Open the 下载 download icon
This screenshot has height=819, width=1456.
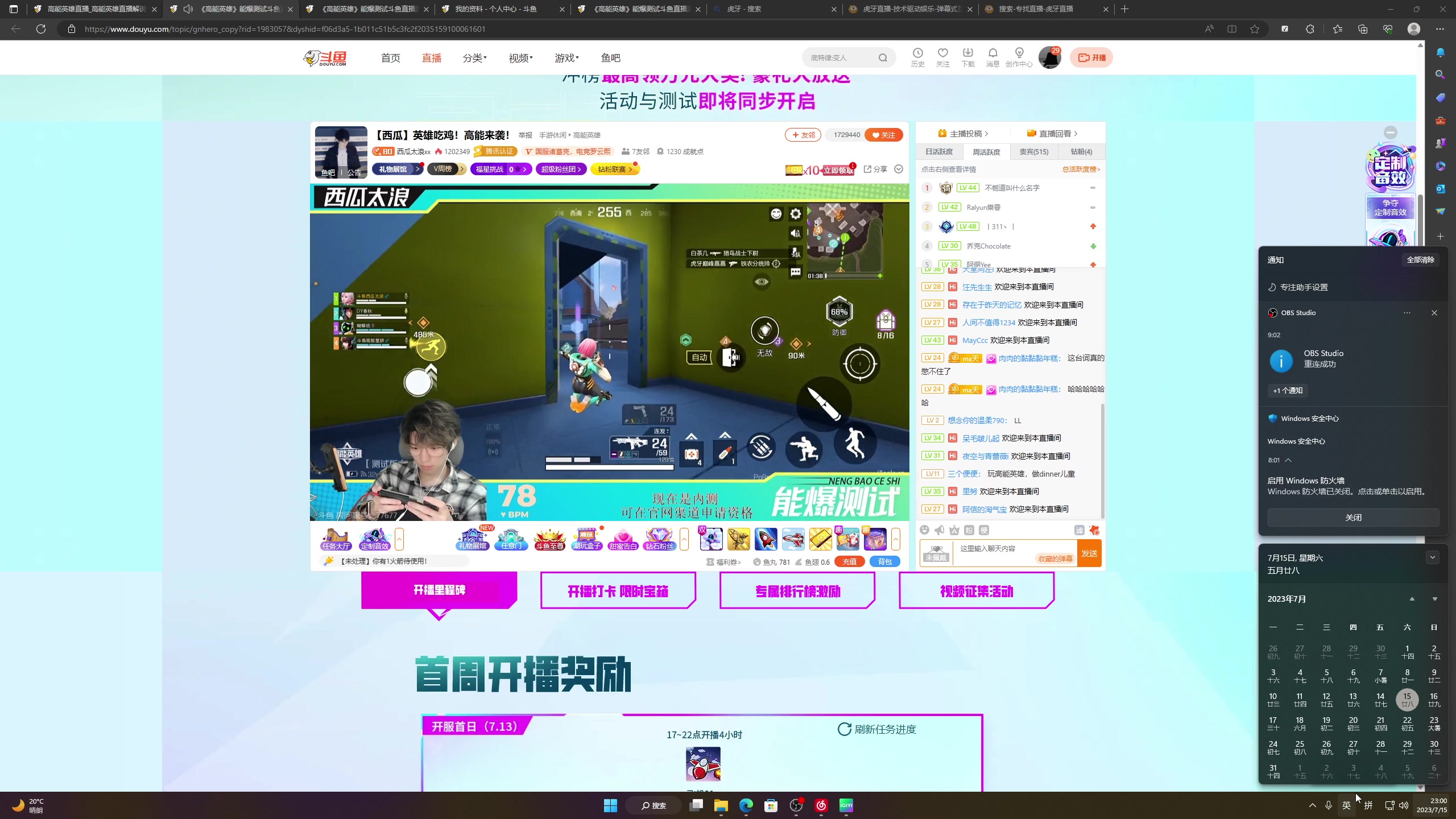click(x=967, y=57)
